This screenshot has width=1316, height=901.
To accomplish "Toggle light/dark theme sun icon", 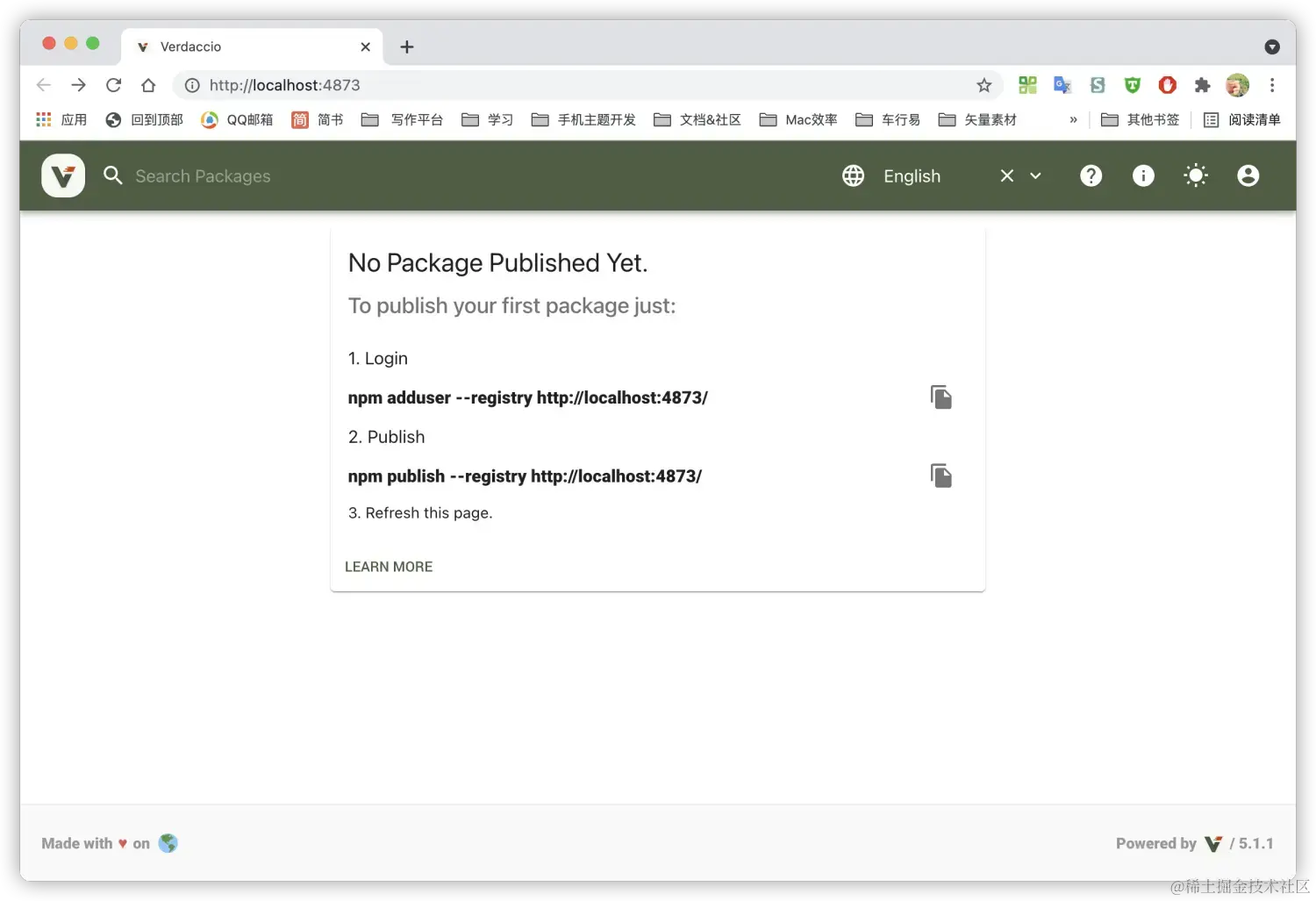I will 1196,175.
